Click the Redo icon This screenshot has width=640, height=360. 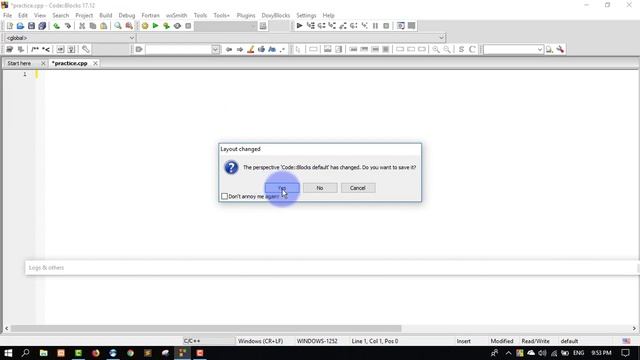pyautogui.click(x=68, y=26)
